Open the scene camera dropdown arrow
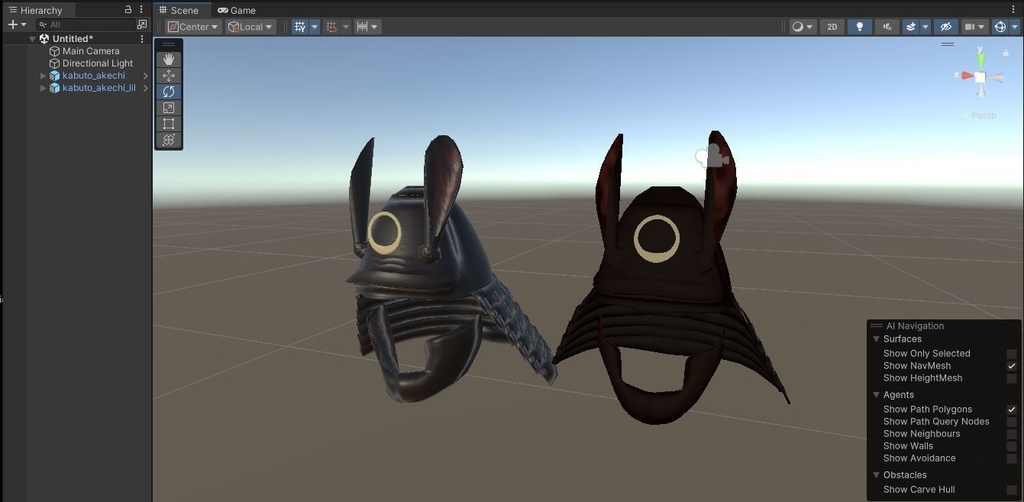1024x502 pixels. (983, 27)
